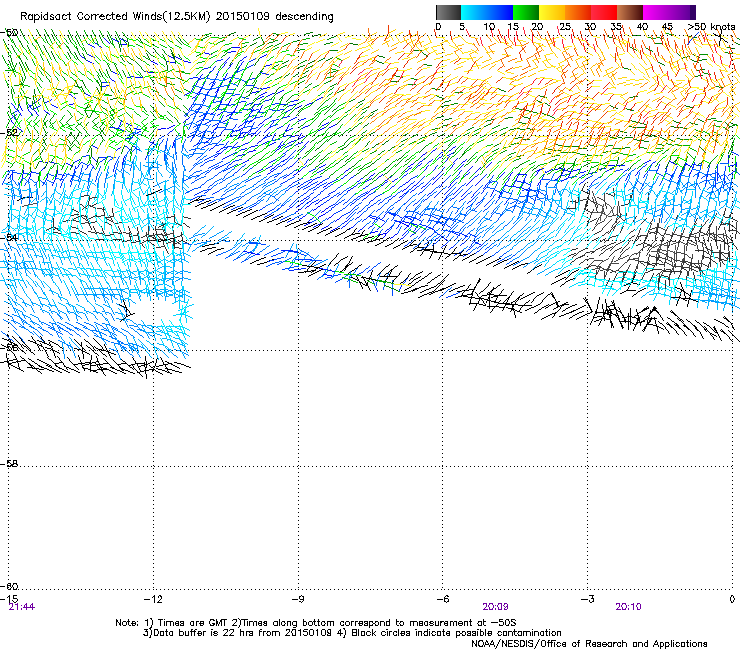740x650 pixels.
Task: Click the yellow 20-25 knots legend swatch
Action: point(552,12)
